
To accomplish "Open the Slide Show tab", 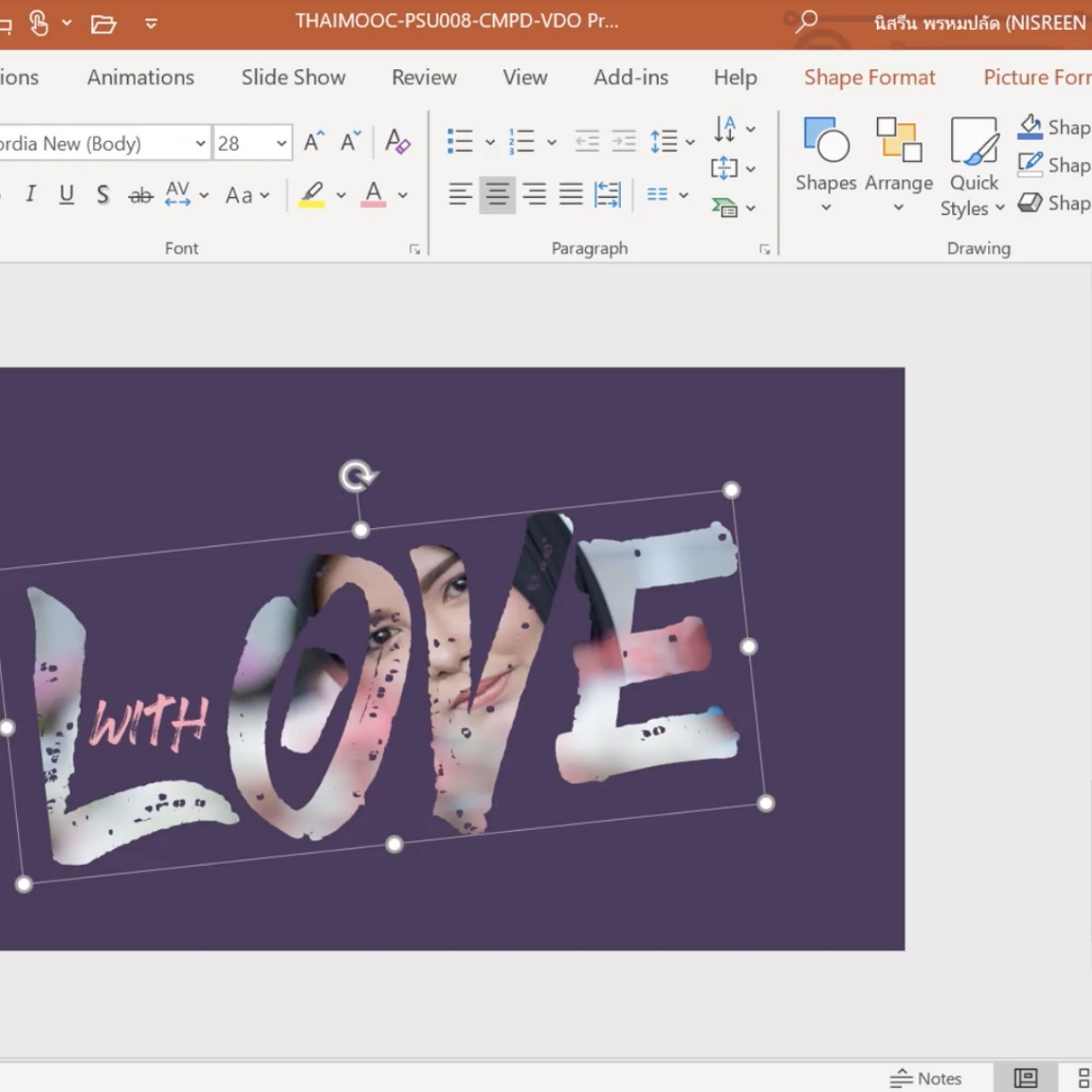I will click(293, 77).
